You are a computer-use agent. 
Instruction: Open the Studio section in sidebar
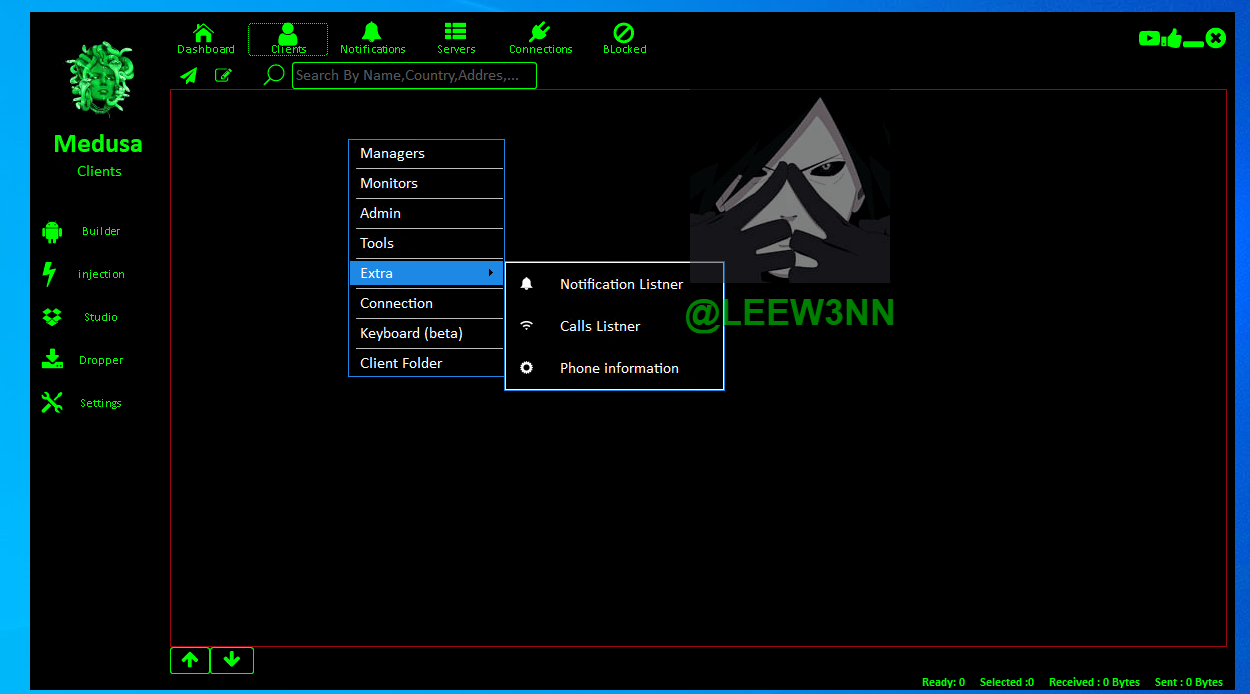click(100, 317)
